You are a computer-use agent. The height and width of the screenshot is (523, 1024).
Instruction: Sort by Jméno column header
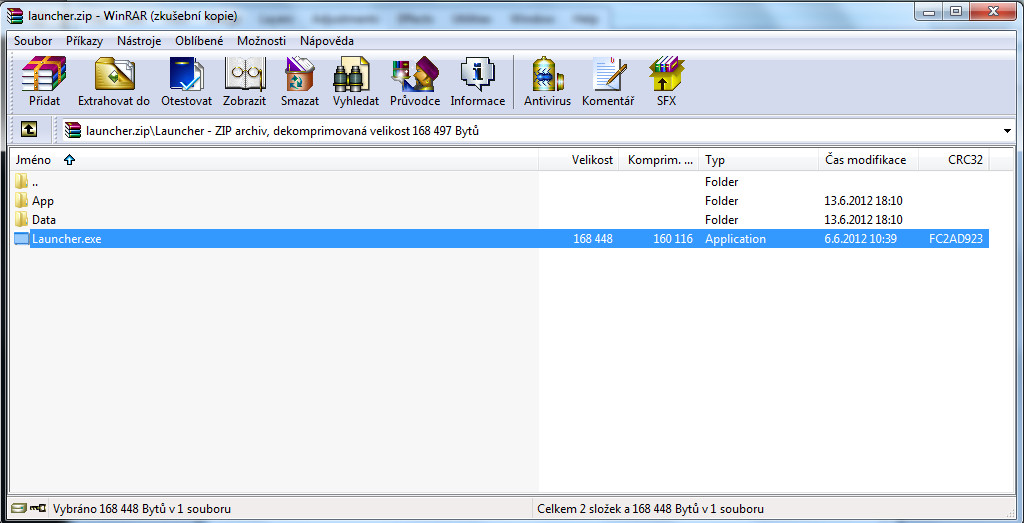[274, 160]
